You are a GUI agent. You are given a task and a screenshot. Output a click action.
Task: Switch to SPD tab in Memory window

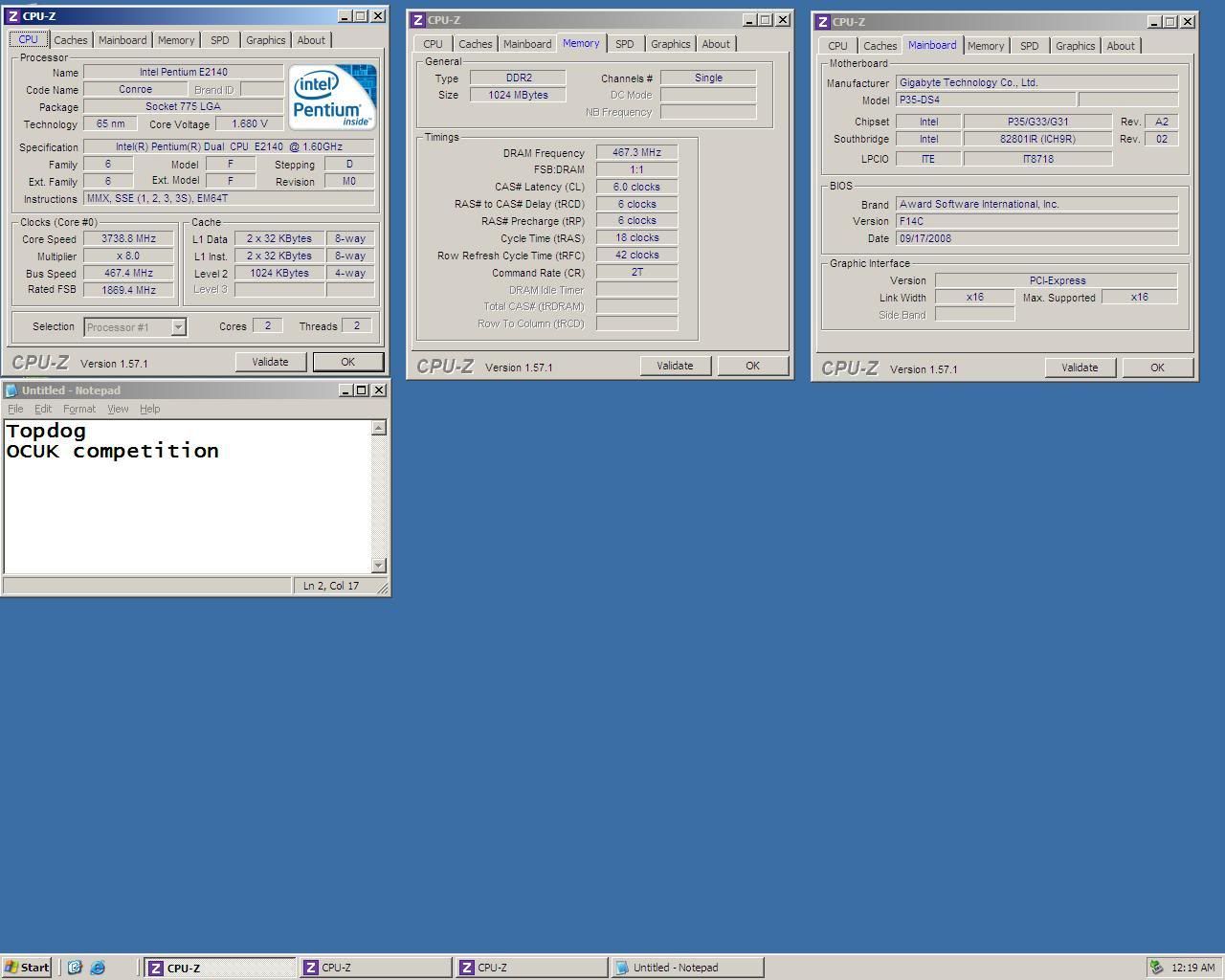pos(625,44)
